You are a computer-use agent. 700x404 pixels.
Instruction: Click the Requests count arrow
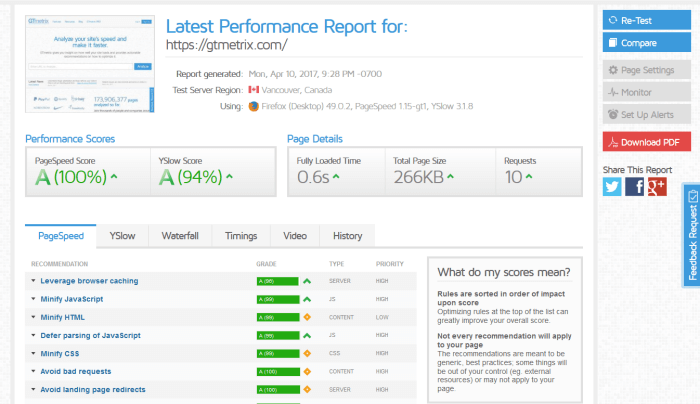coord(529,177)
